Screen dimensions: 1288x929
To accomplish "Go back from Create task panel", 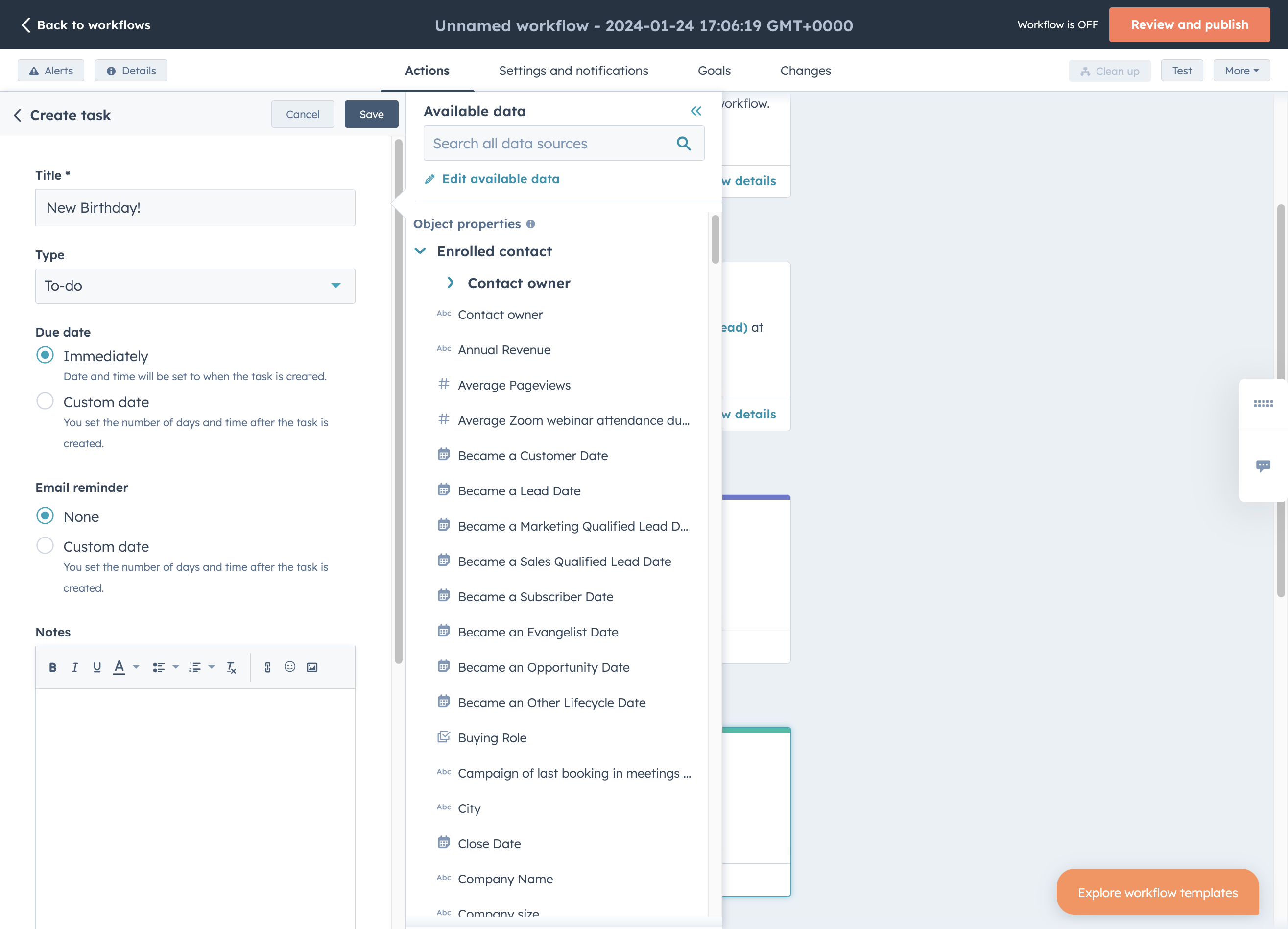I will [x=18, y=115].
